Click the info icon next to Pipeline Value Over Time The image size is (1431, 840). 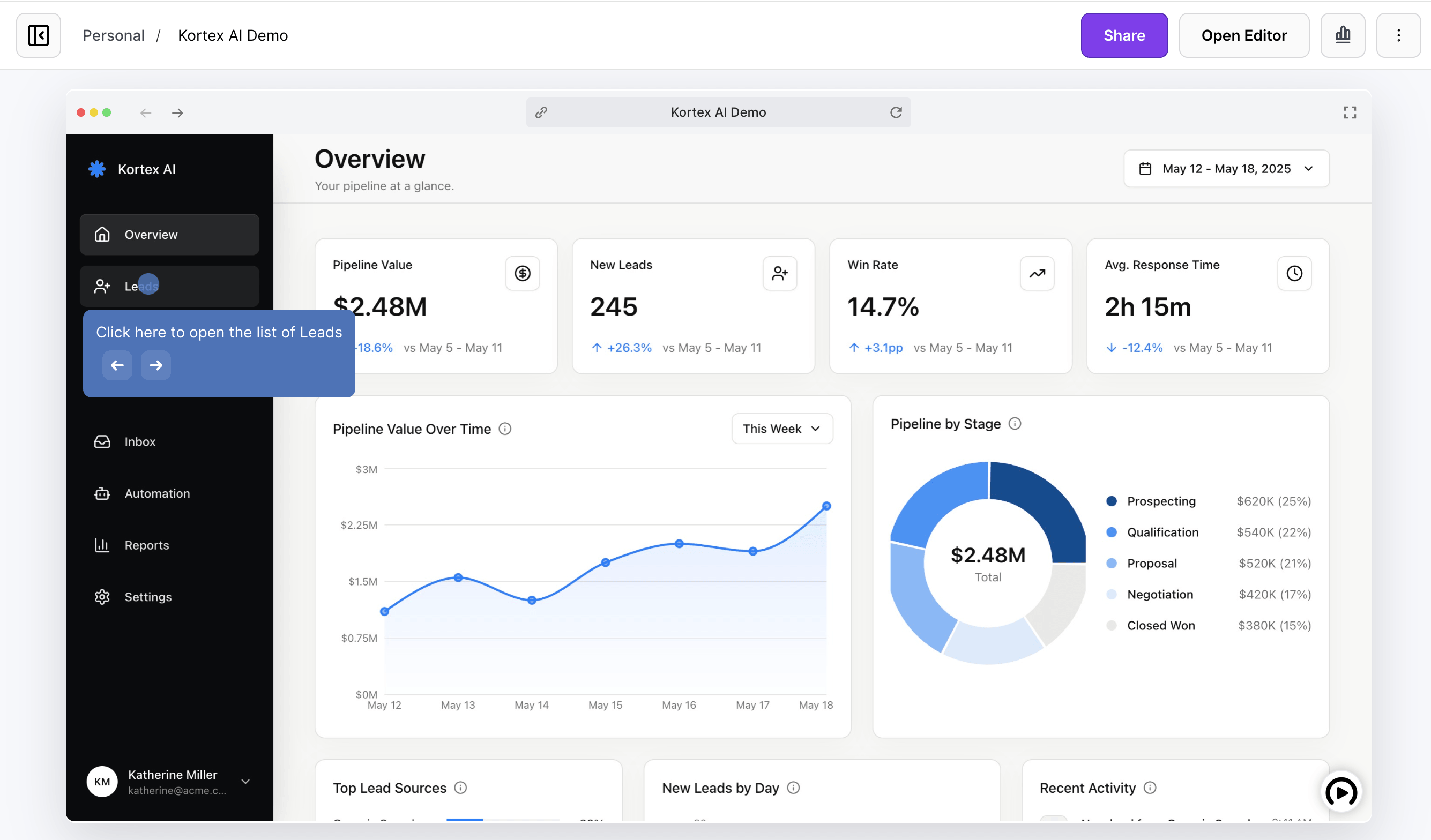[x=505, y=429]
